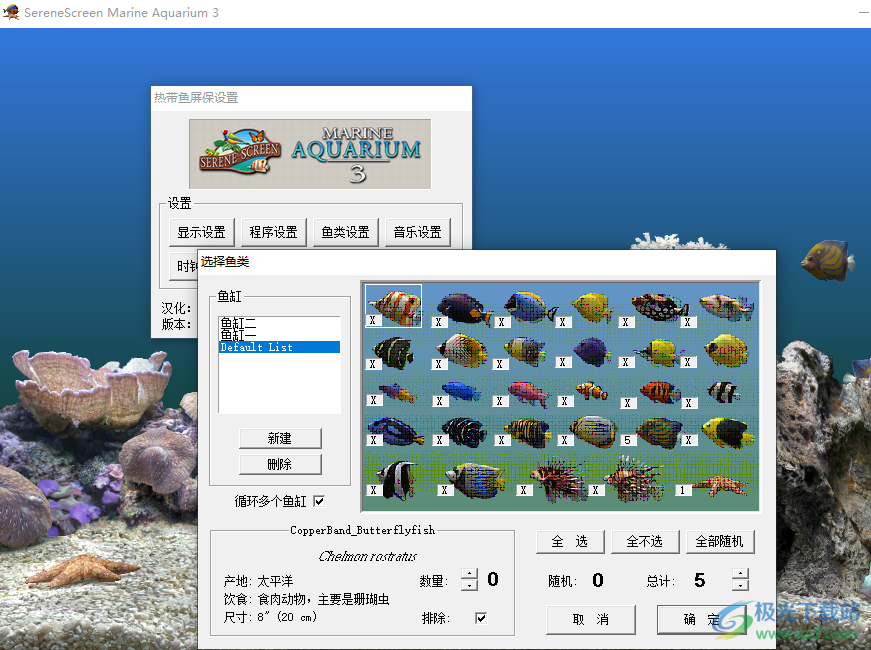Select the left lionfish in the bottom row
Viewport: 871px width, 650px height.
tap(558, 479)
